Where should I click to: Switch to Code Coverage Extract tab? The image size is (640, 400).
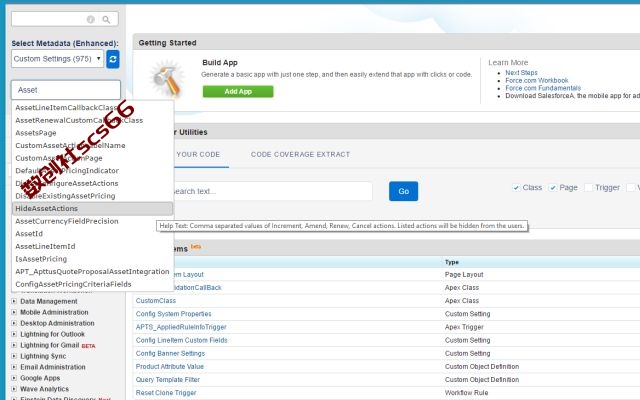pos(300,154)
